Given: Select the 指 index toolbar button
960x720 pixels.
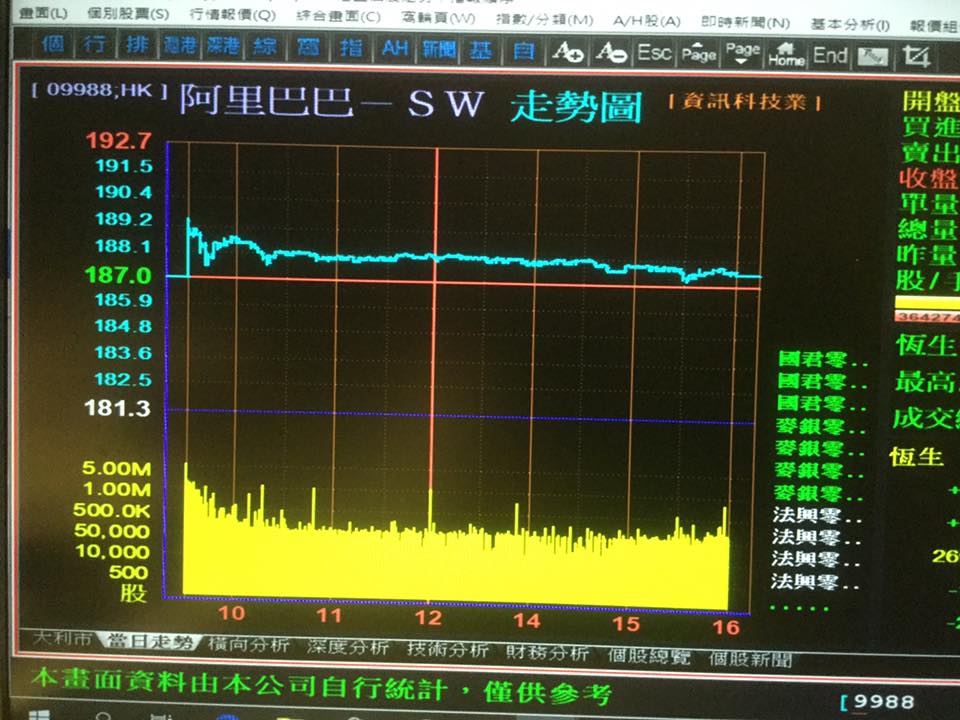Looking at the screenshot, I should click(x=351, y=48).
